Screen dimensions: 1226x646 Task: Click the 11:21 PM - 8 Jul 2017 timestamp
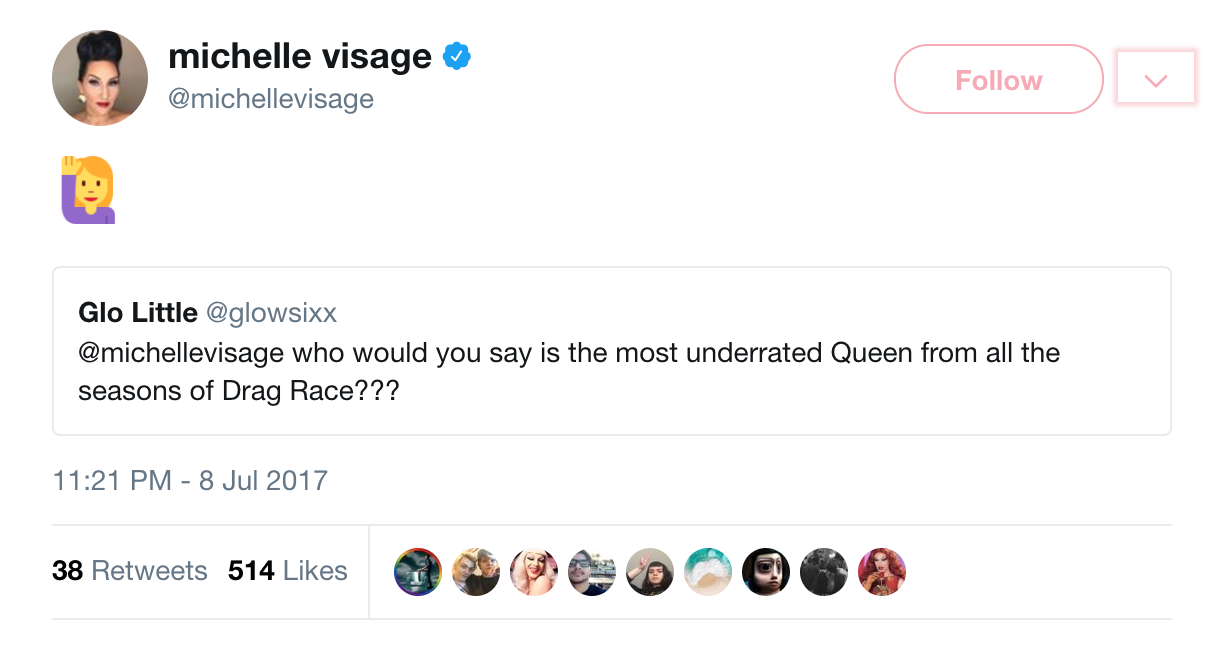[190, 480]
